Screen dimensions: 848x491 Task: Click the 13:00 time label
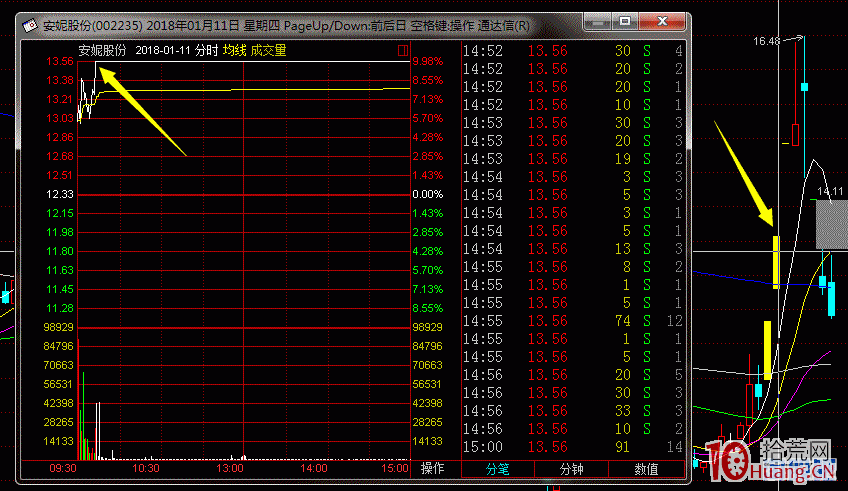[x=230, y=468]
